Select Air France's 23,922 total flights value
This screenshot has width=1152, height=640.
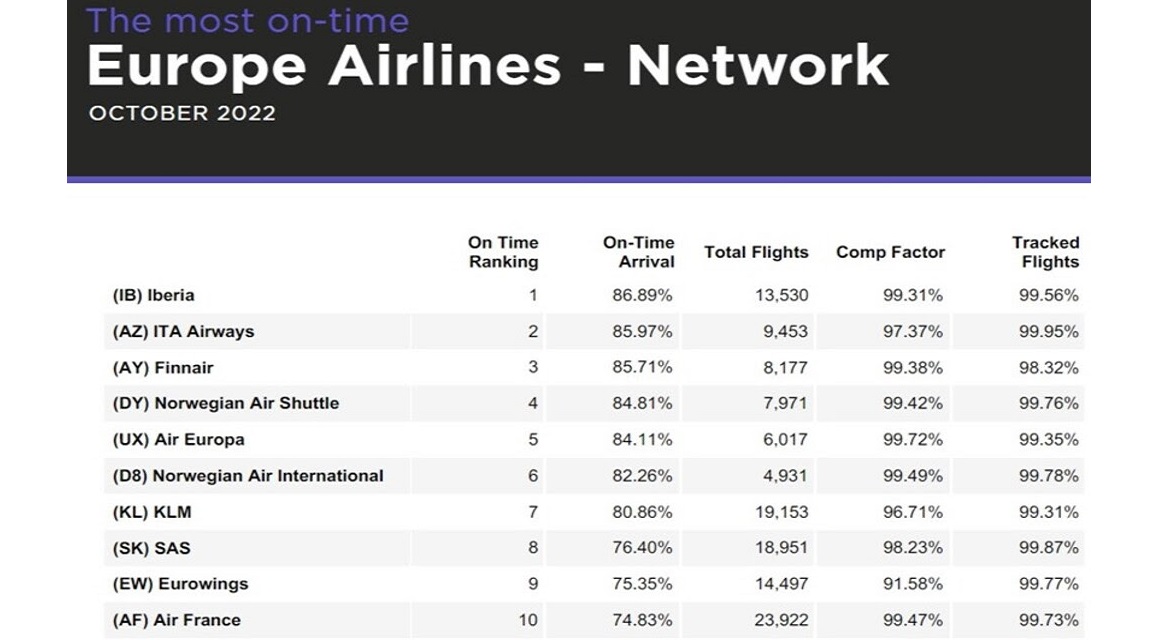point(781,620)
